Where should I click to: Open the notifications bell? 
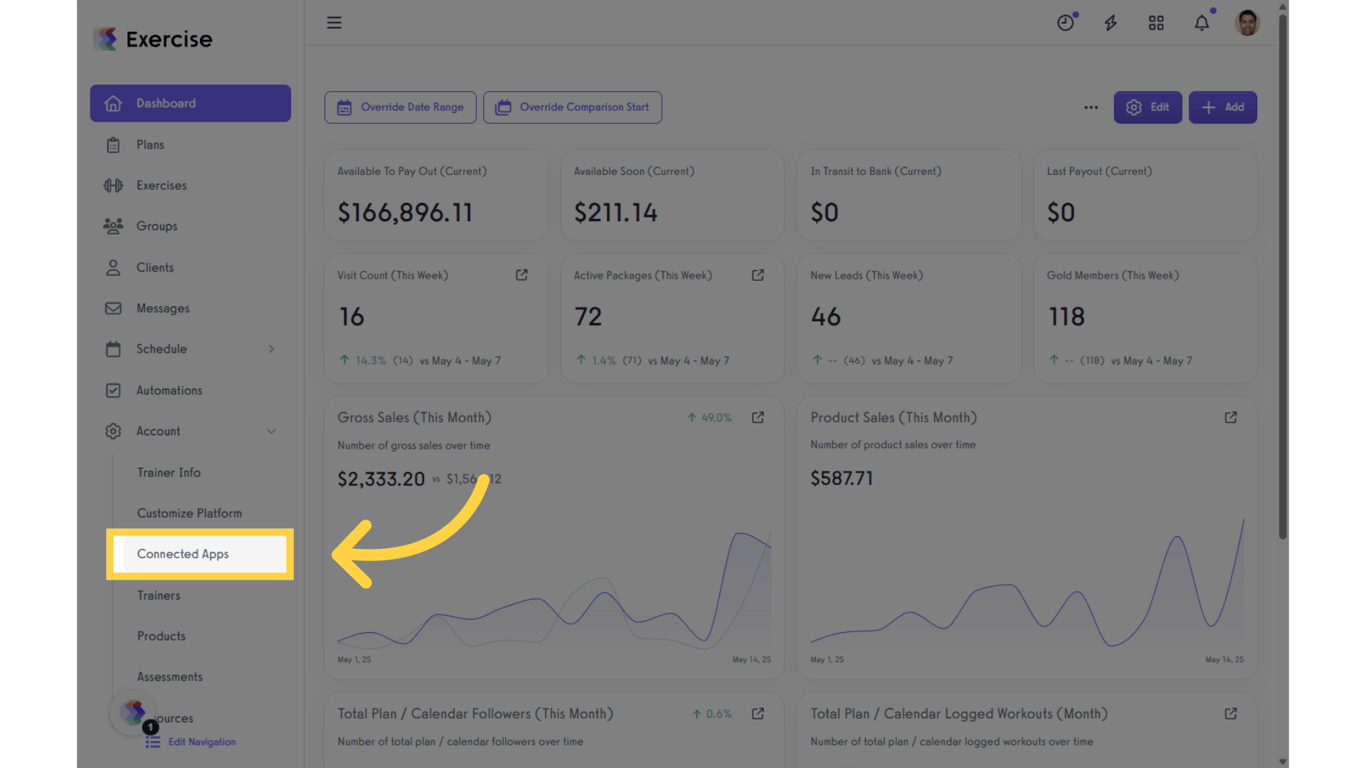(x=1201, y=23)
